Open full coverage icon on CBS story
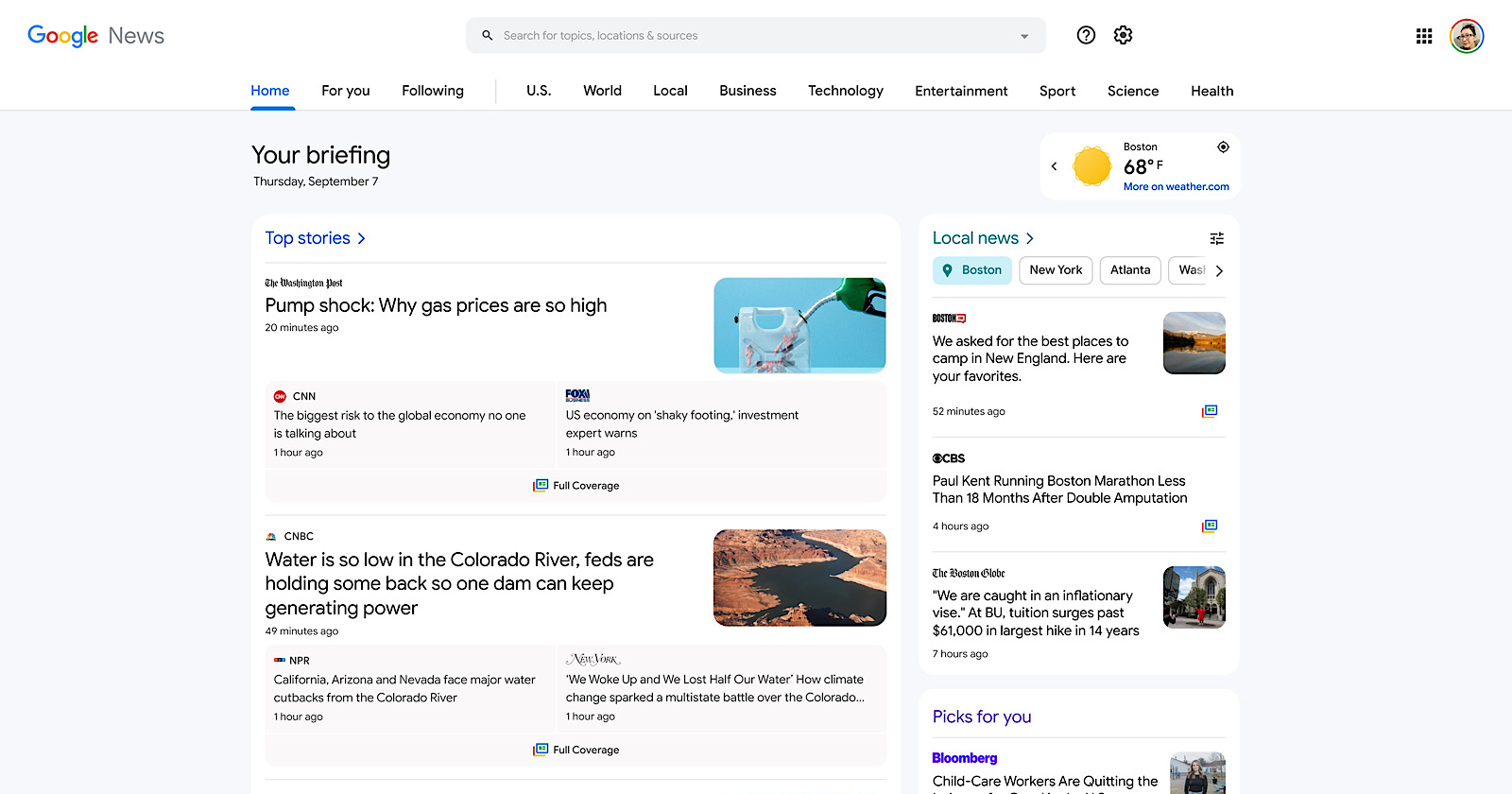The image size is (1512, 794). [1210, 526]
